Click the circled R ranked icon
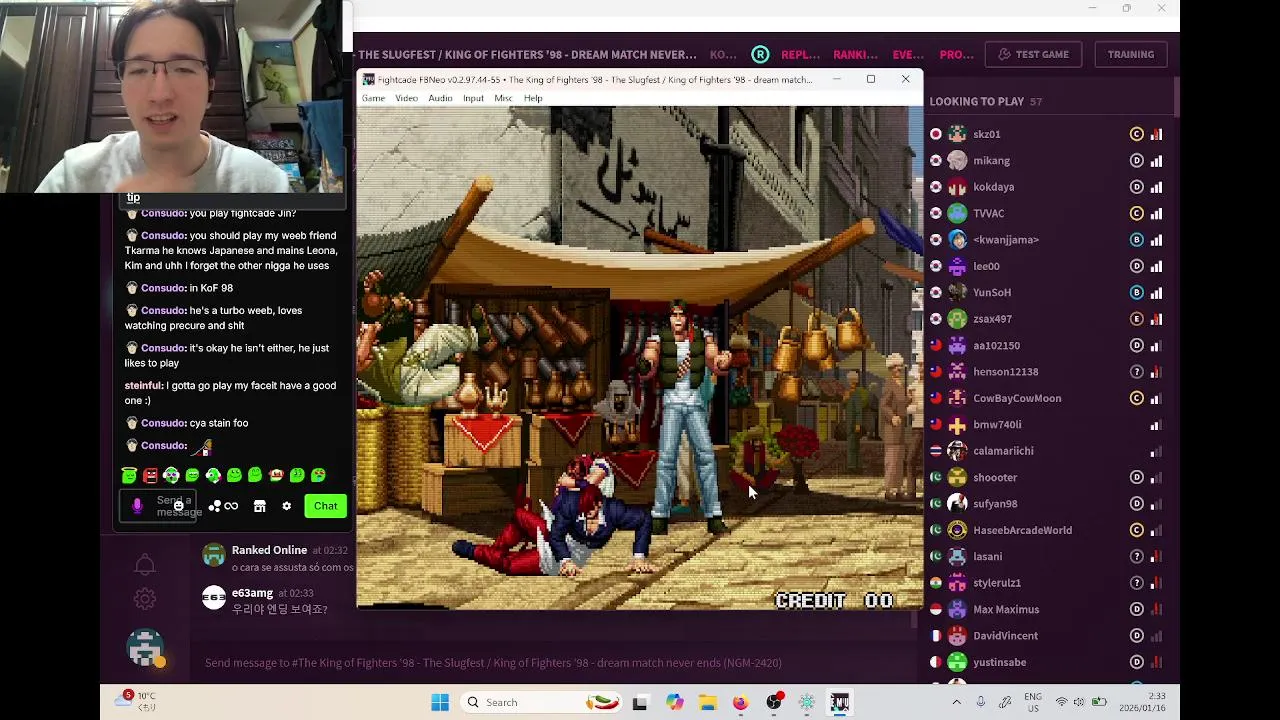This screenshot has width=1280, height=720. (761, 54)
